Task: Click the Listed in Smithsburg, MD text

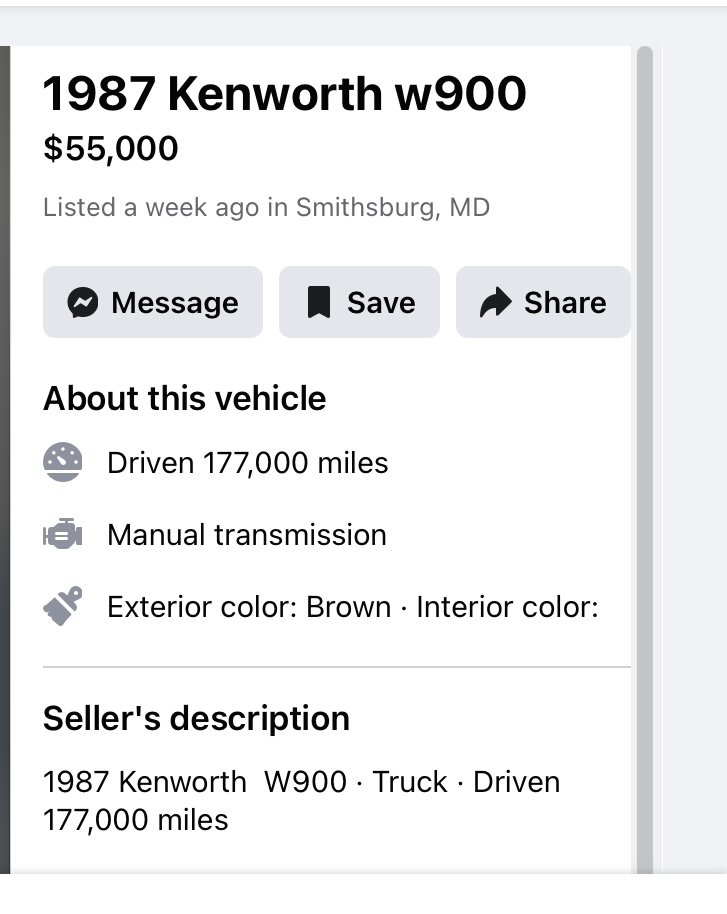Action: [x=266, y=208]
